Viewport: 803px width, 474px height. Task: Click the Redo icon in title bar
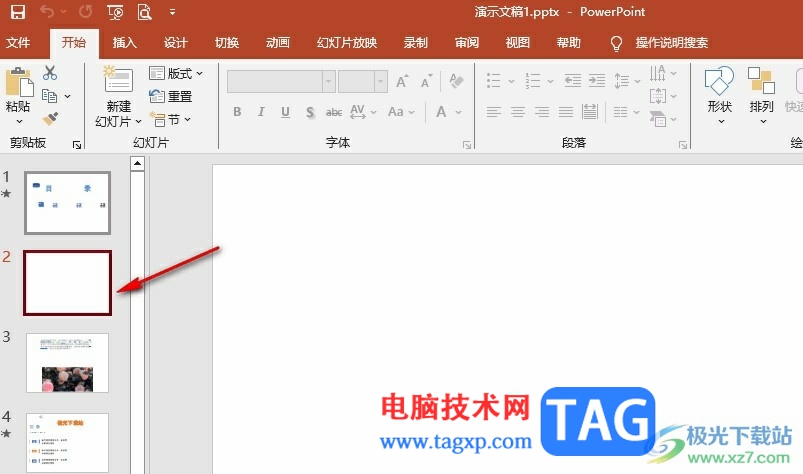(86, 11)
